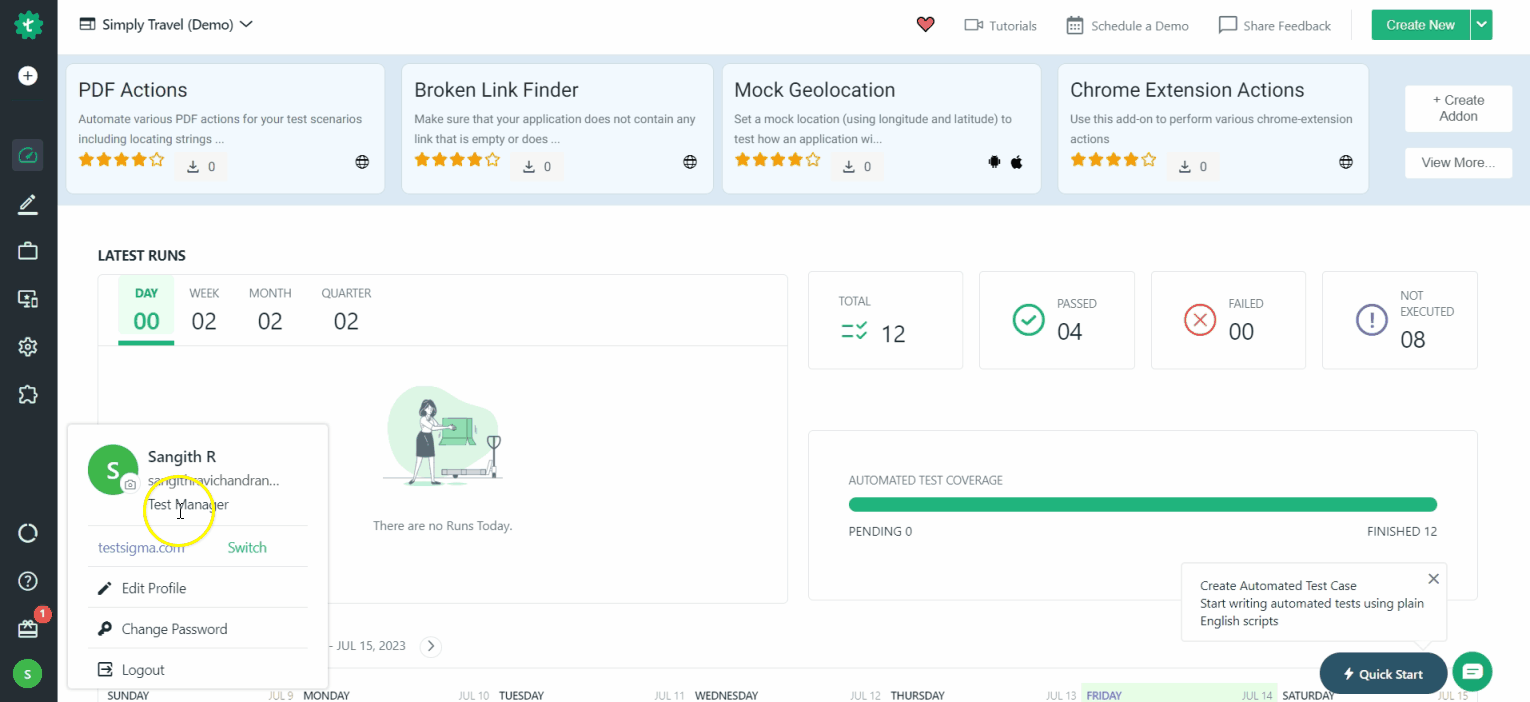Click the Test Manager role text

tap(188, 505)
